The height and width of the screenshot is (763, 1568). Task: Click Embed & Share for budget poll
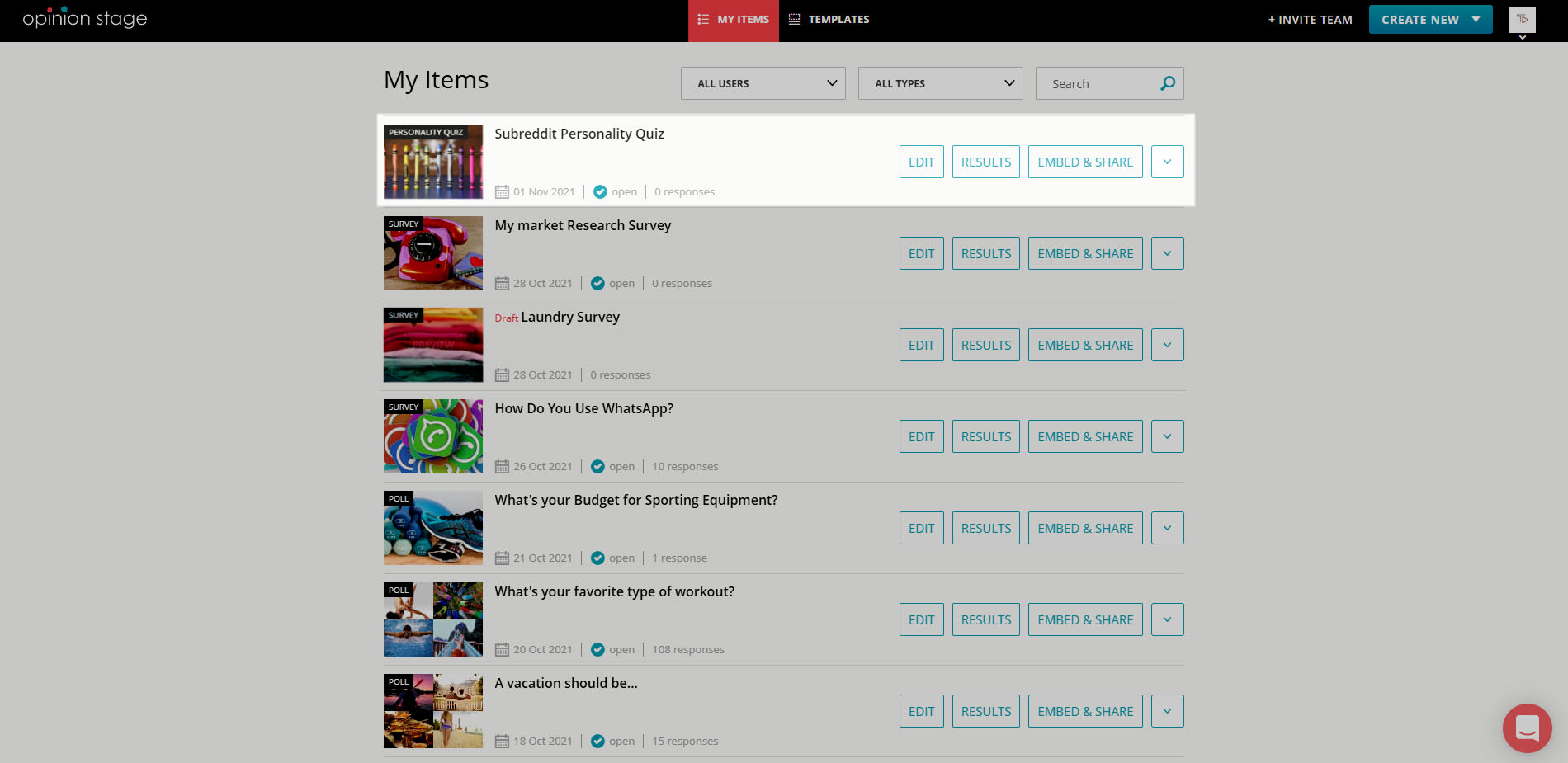[x=1084, y=528]
